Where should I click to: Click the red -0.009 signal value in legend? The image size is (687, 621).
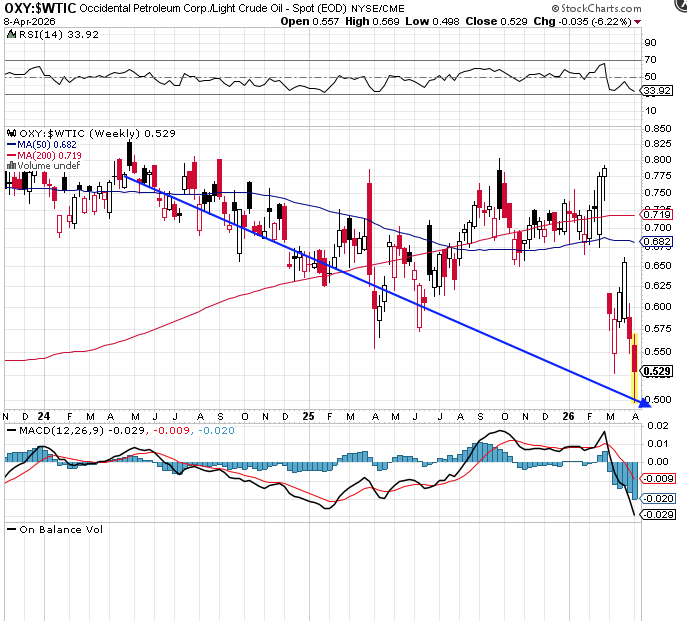pyautogui.click(x=171, y=431)
